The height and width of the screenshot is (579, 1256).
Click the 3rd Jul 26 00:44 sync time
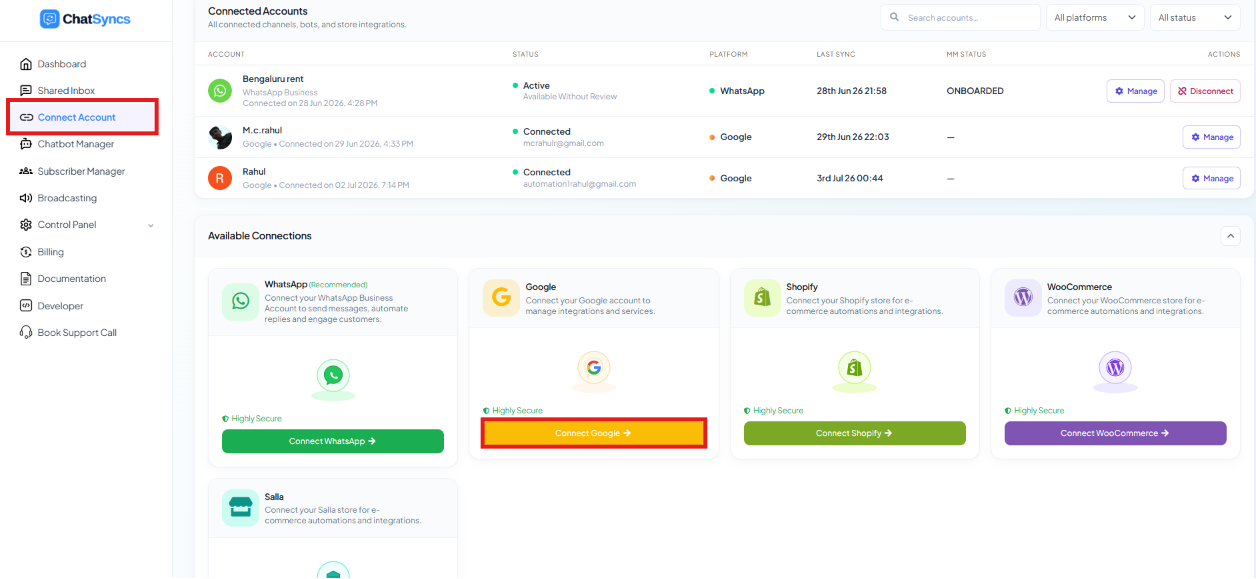(x=850, y=178)
